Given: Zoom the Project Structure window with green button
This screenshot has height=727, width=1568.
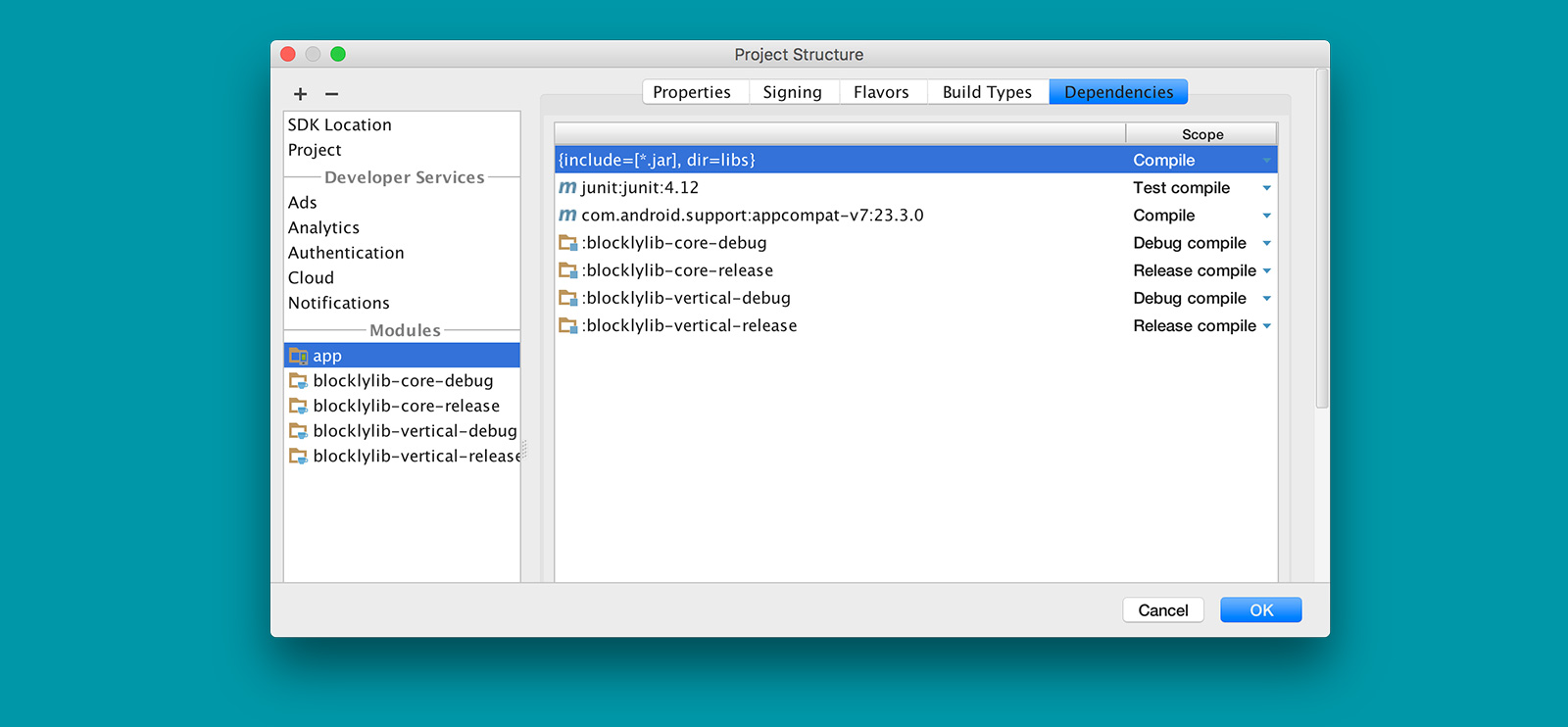Looking at the screenshot, I should (338, 54).
